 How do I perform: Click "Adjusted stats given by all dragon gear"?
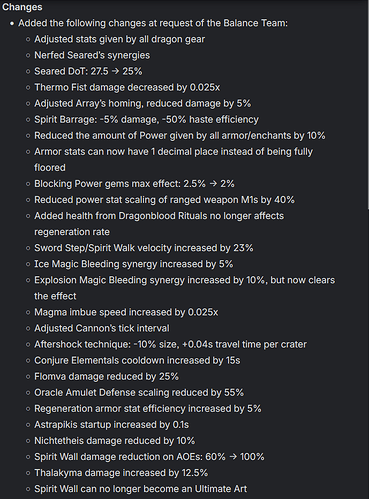coord(119,39)
